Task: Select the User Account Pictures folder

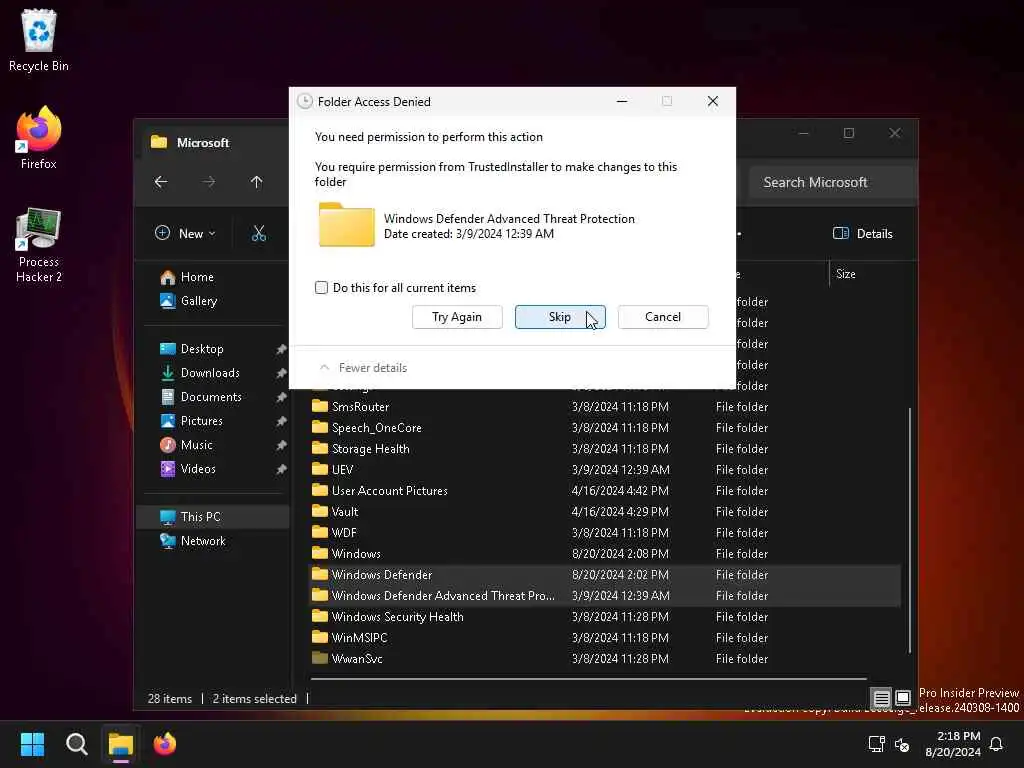Action: [605, 490]
